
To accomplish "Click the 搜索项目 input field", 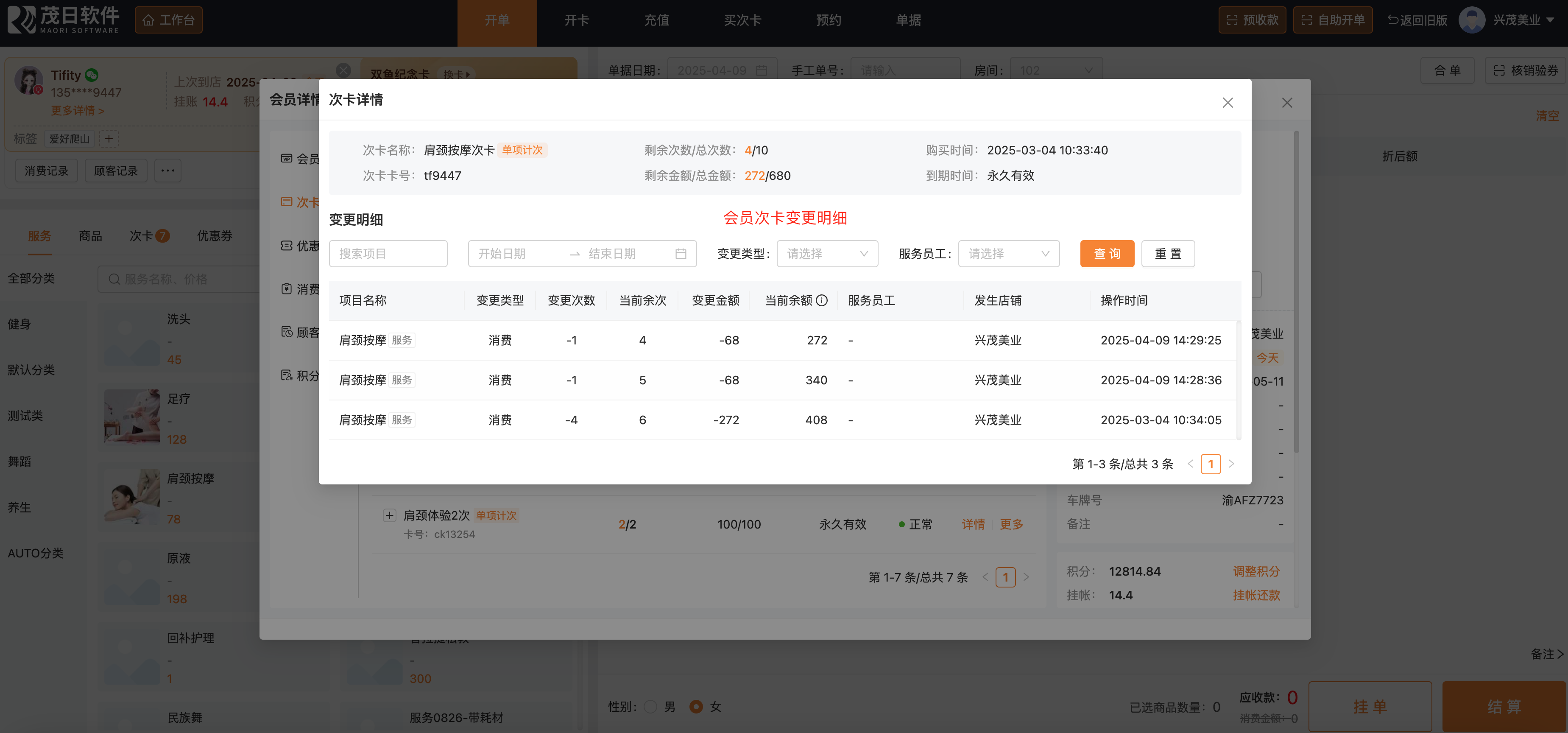I will coord(388,254).
